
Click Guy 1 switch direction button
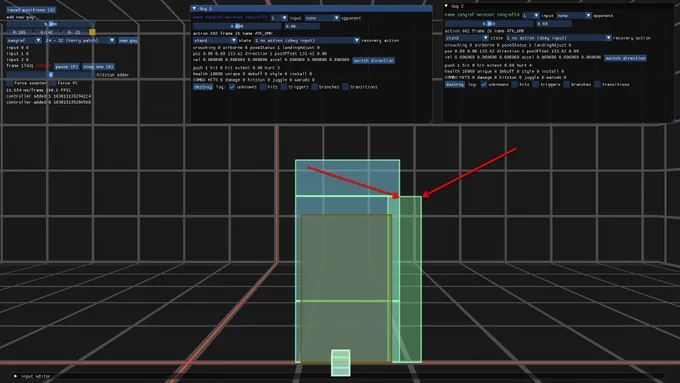(373, 60)
